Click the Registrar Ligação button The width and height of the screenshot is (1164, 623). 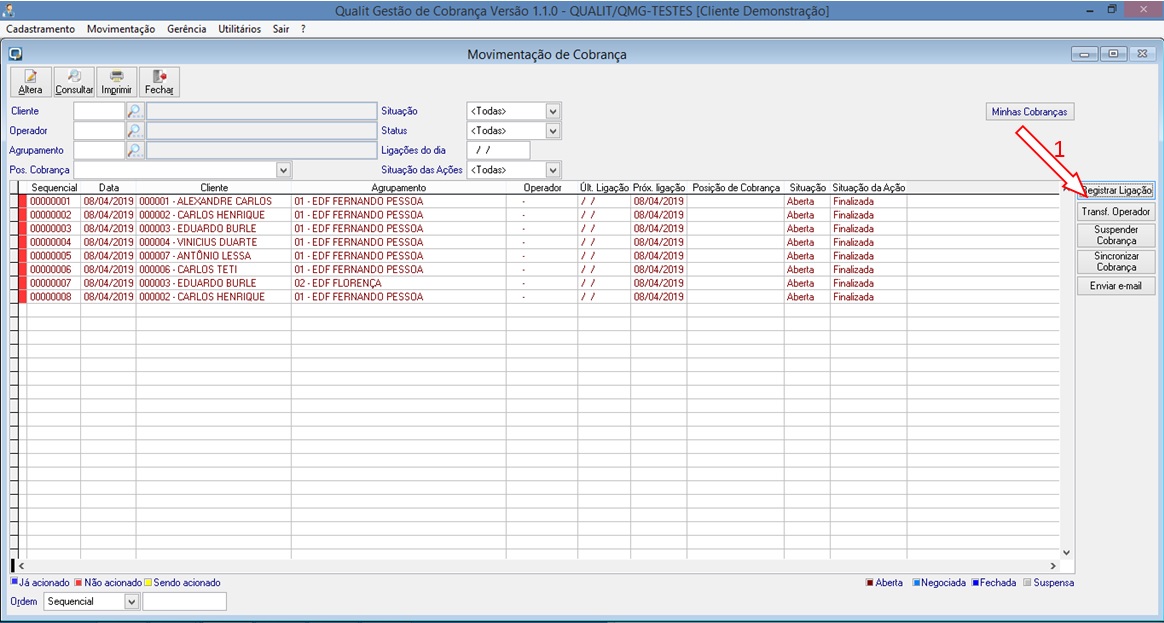pyautogui.click(x=1116, y=191)
